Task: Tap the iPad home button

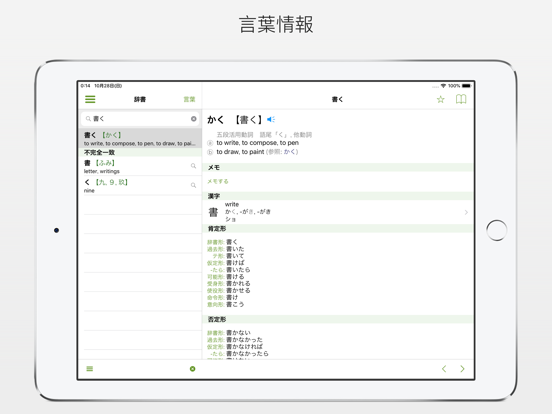Action: [496, 230]
